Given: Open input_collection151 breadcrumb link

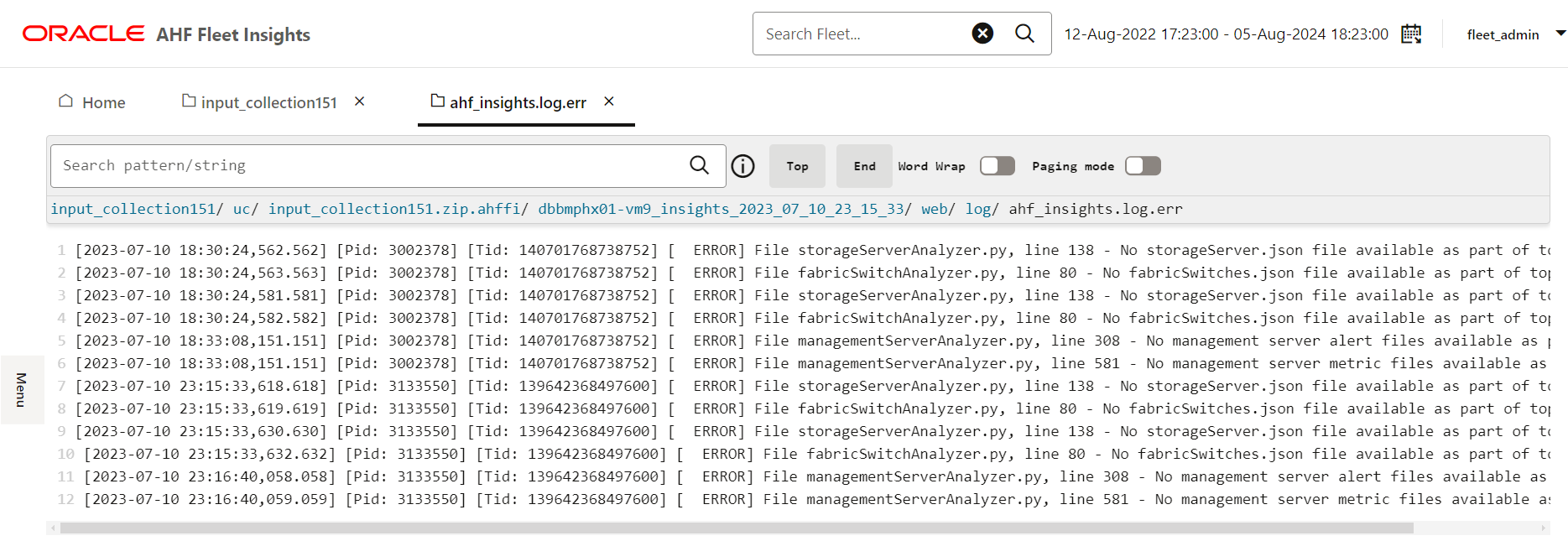Looking at the screenshot, I should coord(133,209).
